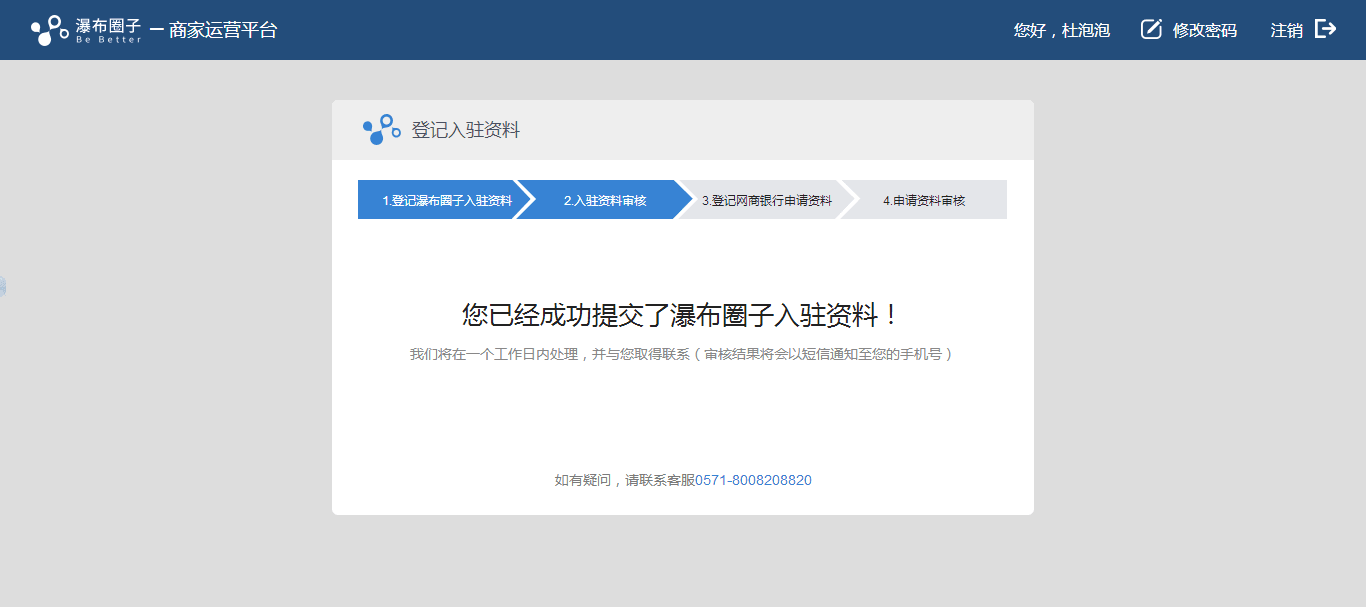Screen dimensions: 1366x607
Task: Click the greeting 您好，杜泡泡
Action: point(1062,30)
